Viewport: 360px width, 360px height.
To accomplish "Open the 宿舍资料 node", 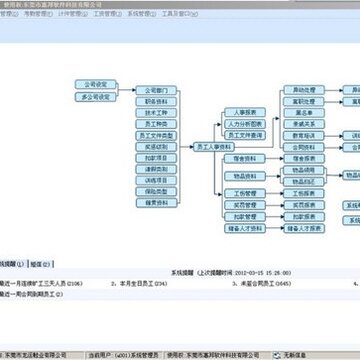I will coord(245,159).
